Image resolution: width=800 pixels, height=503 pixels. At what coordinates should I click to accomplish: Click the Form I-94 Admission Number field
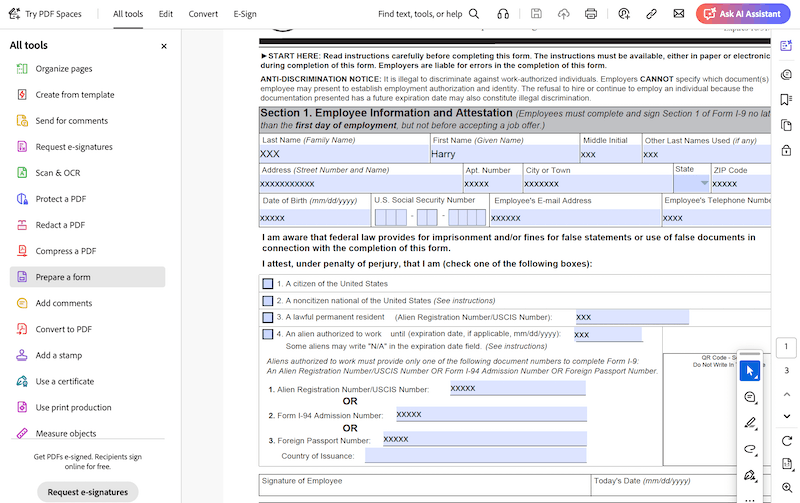pos(491,414)
